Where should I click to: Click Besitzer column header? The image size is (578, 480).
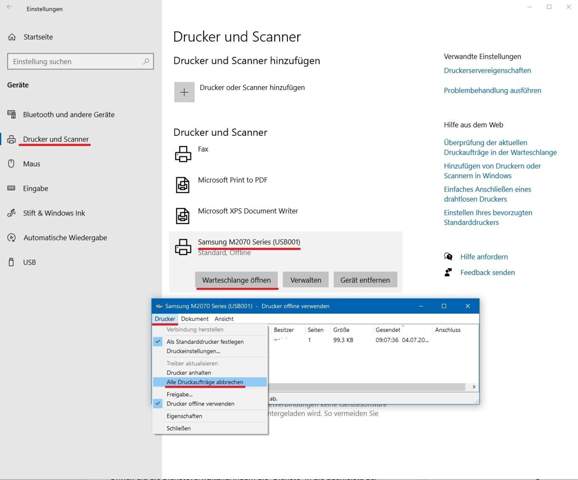tap(283, 330)
